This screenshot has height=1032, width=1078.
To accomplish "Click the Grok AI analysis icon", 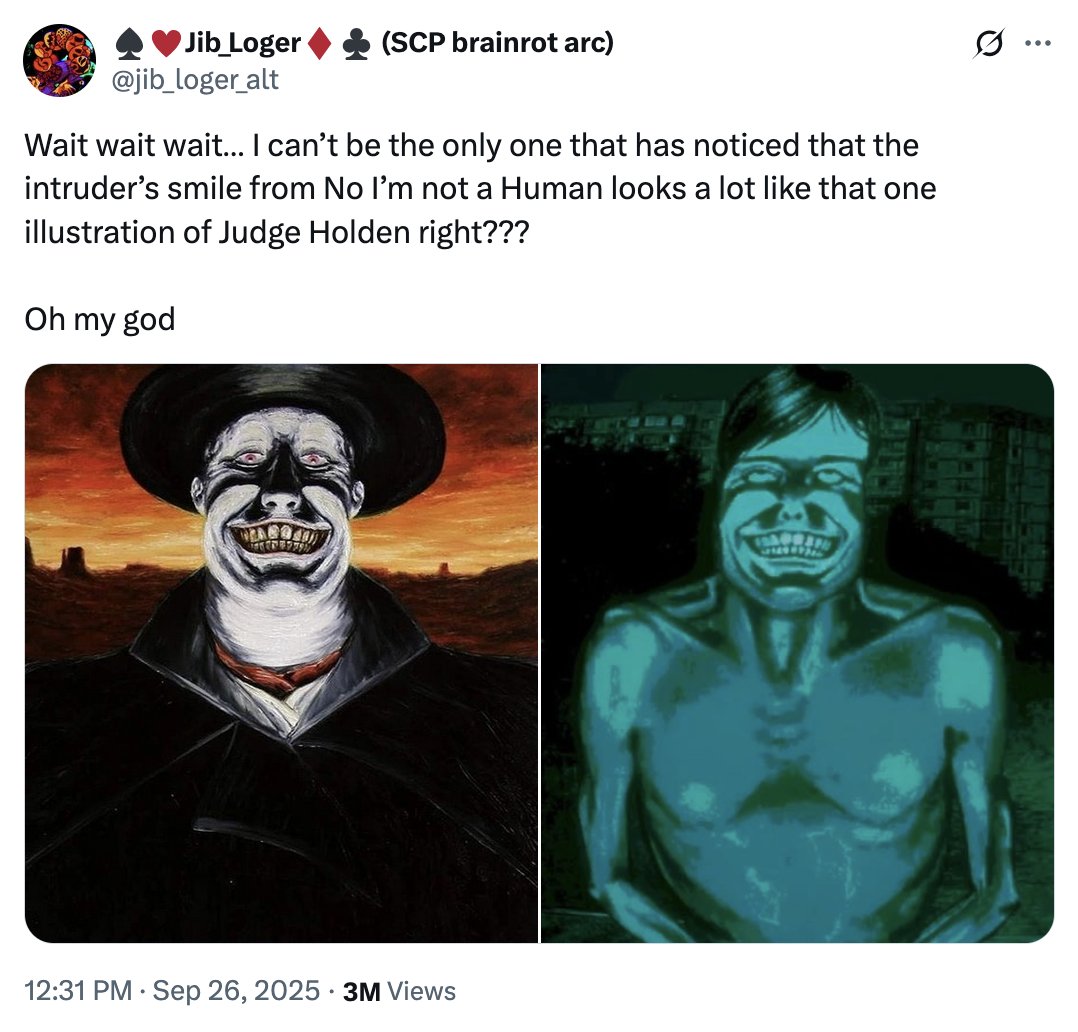I will click(x=989, y=42).
